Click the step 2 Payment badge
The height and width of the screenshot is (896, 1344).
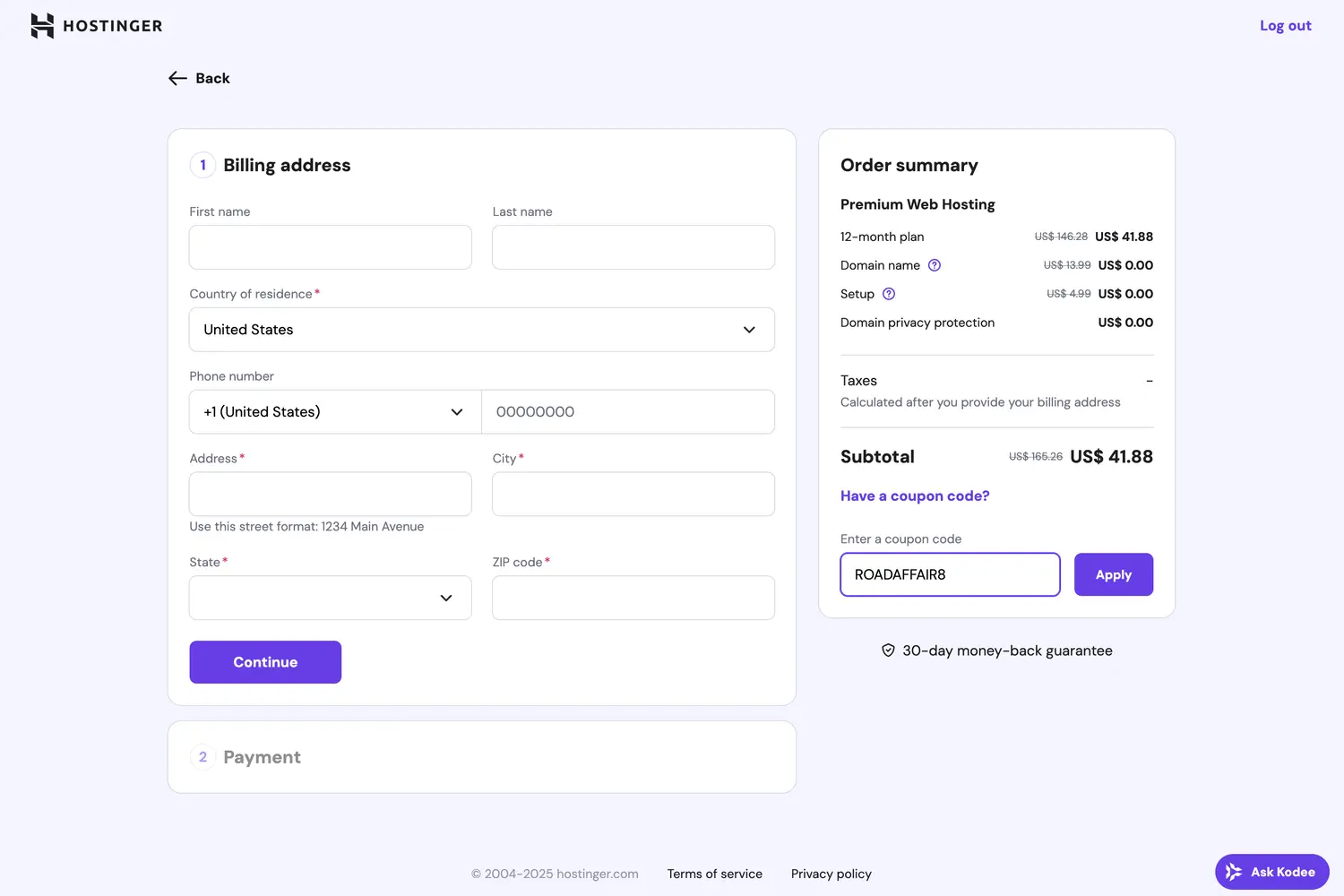(x=202, y=757)
